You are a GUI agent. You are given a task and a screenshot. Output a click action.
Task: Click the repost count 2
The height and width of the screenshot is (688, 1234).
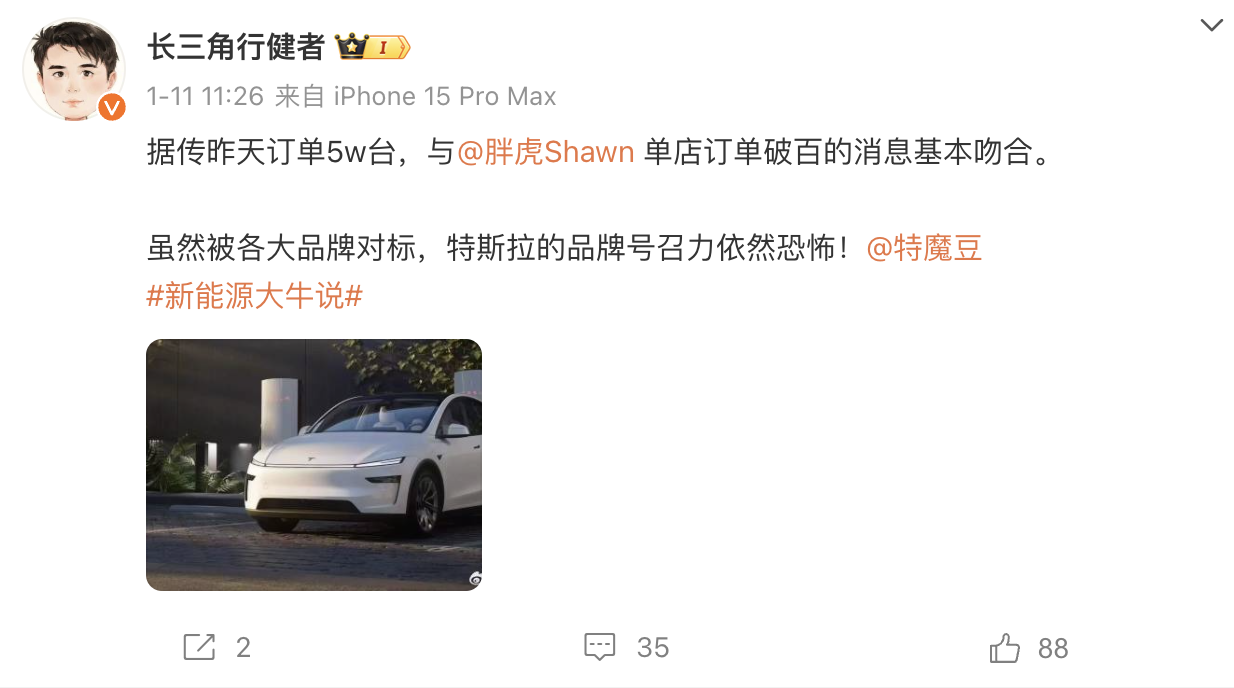pos(243,648)
